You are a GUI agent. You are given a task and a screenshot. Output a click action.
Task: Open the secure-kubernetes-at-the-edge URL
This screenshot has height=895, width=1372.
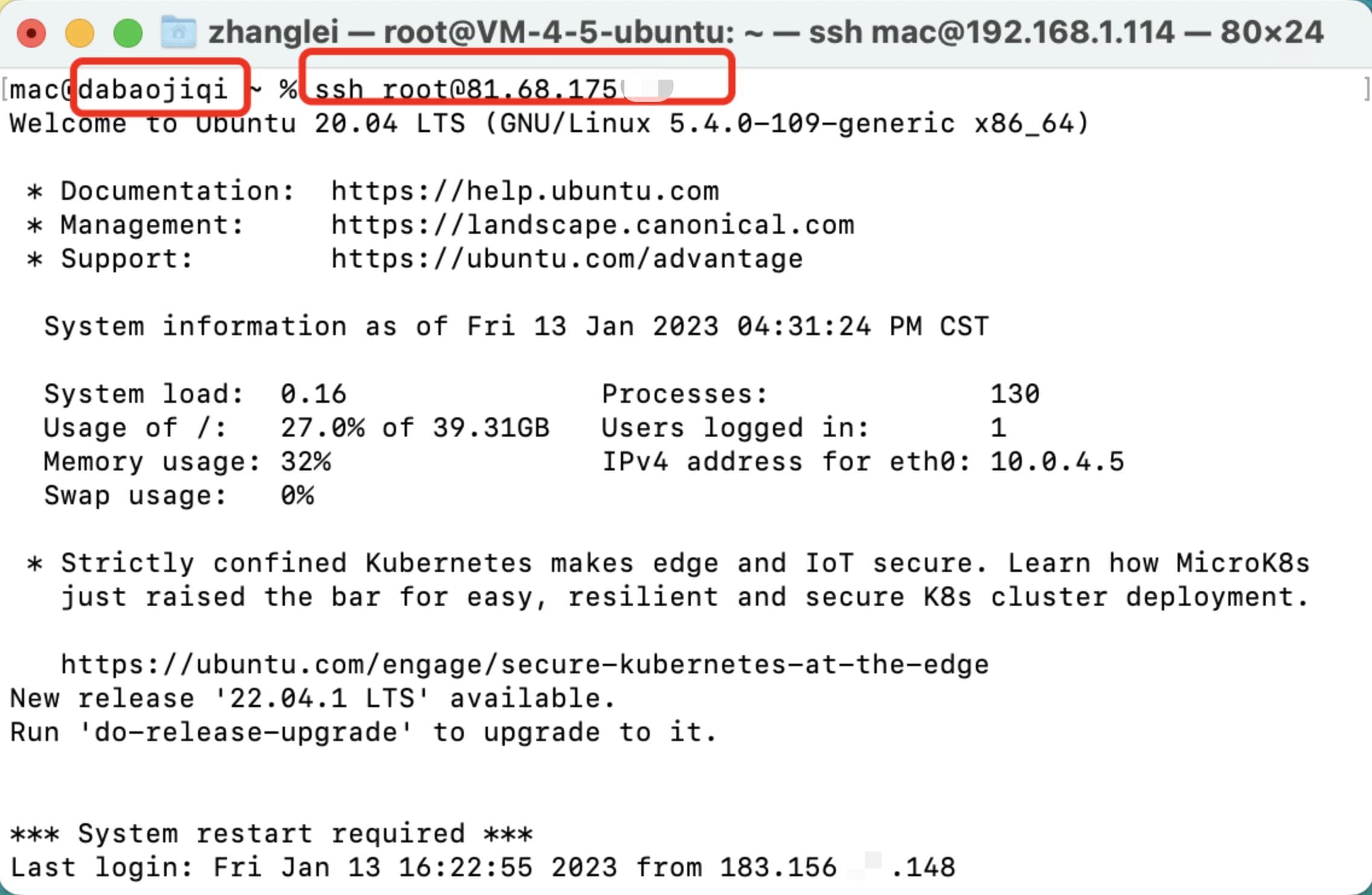(x=525, y=665)
